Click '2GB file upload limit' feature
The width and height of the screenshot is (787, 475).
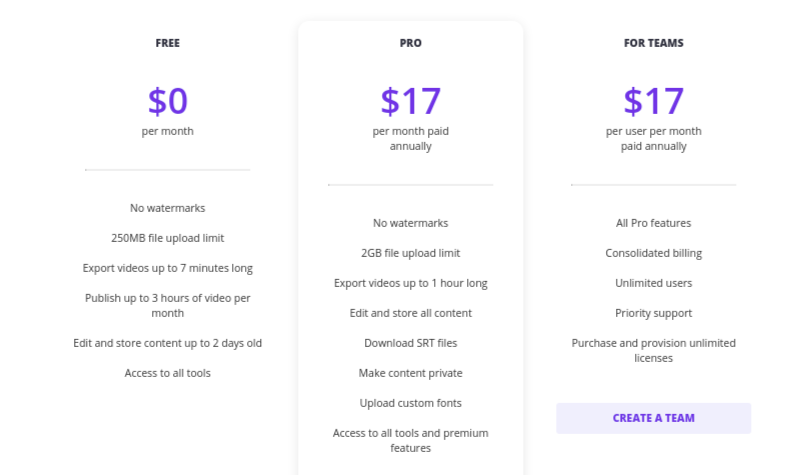click(411, 253)
